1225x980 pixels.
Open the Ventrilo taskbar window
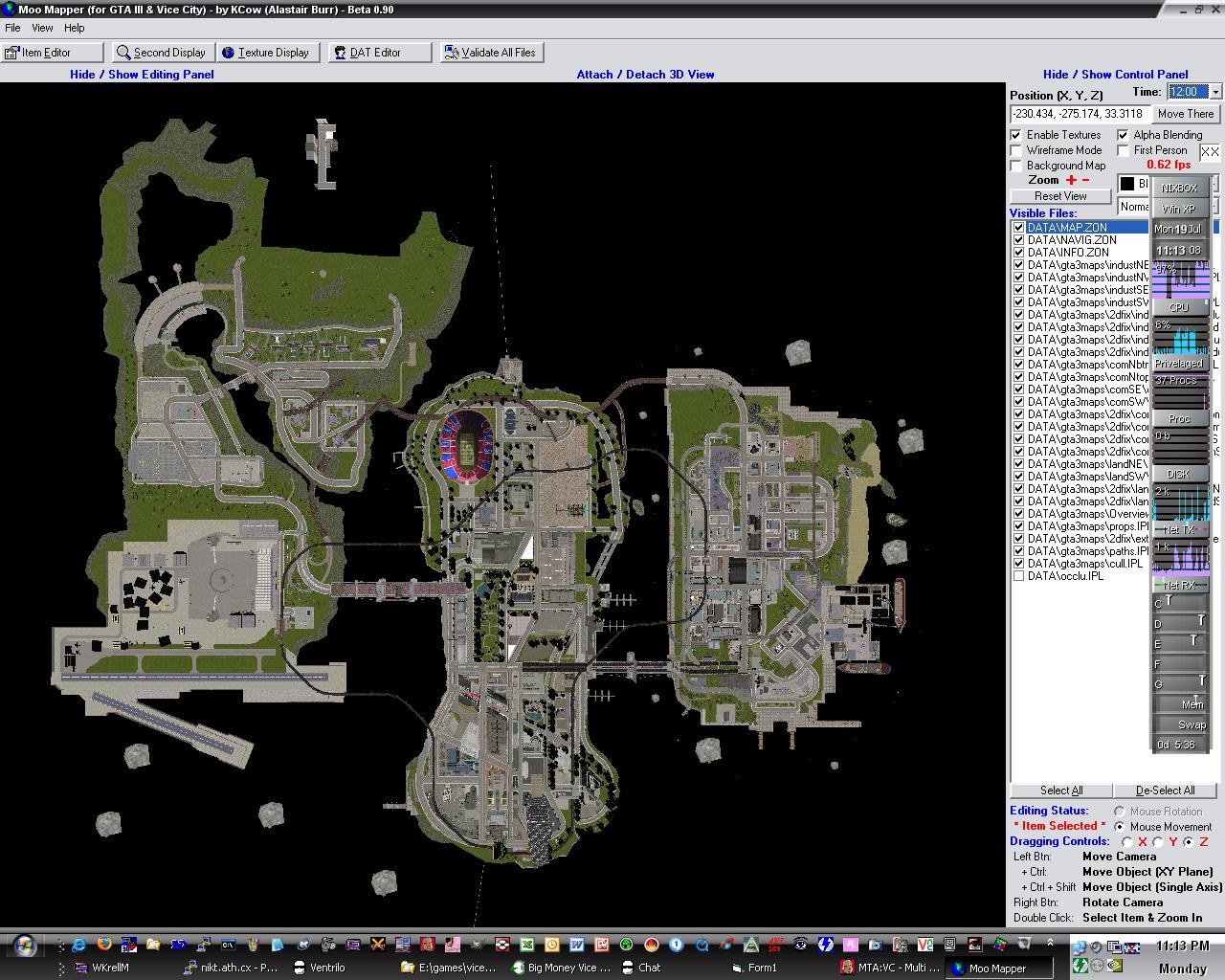320,968
